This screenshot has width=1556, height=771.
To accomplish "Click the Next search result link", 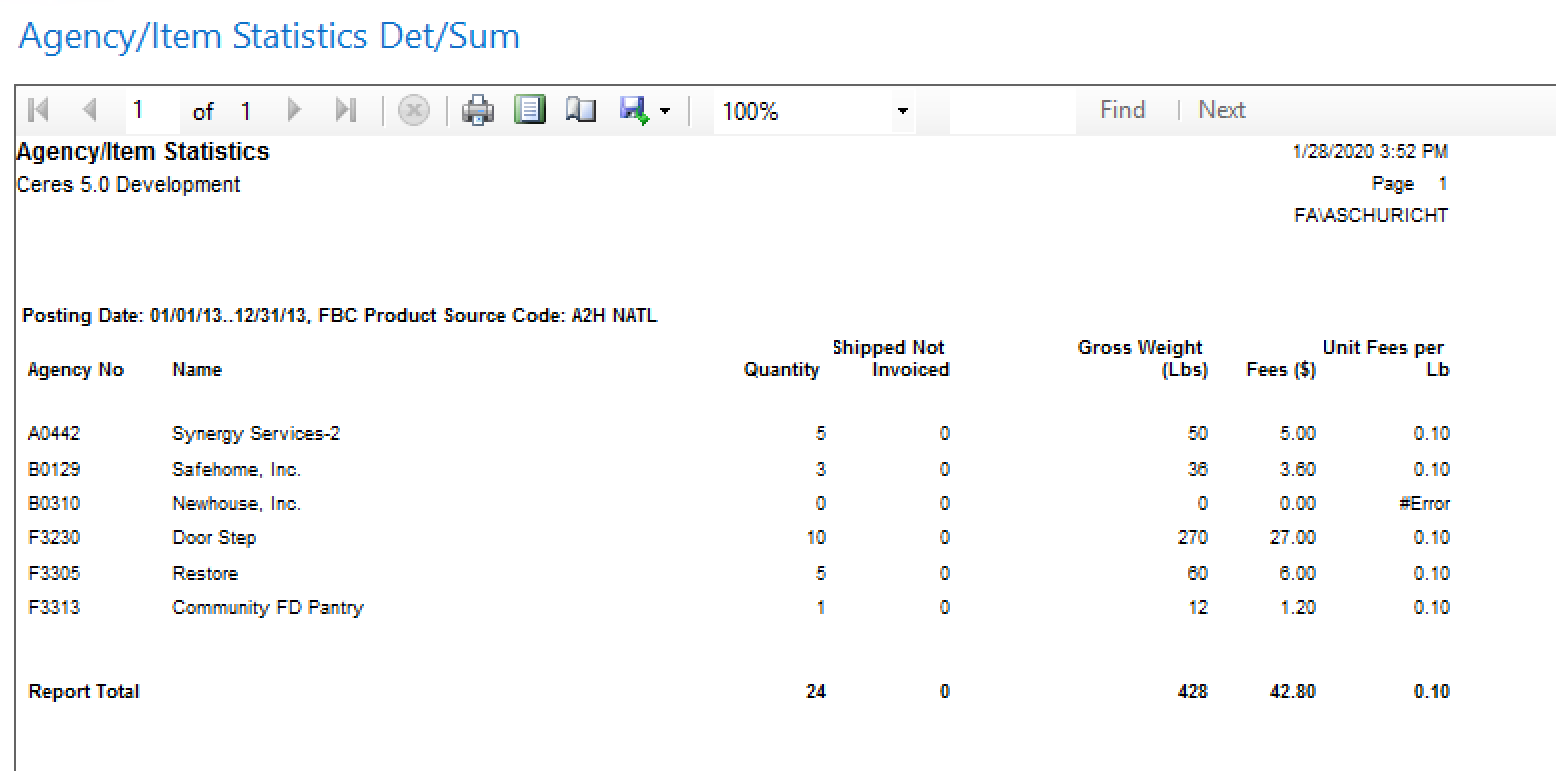I will tap(1221, 110).
